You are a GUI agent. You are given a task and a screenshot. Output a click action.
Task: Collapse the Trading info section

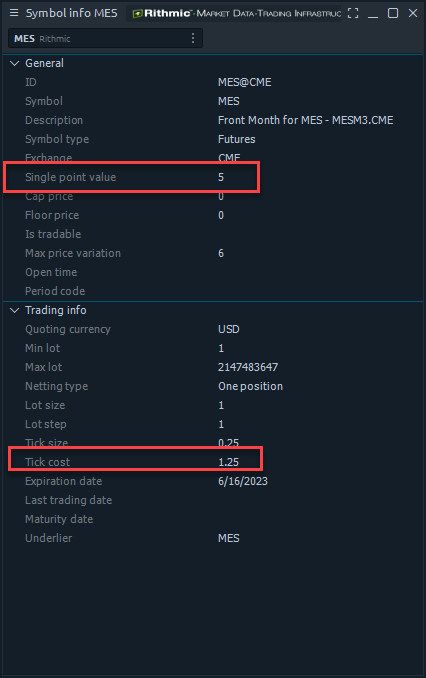click(x=14, y=310)
